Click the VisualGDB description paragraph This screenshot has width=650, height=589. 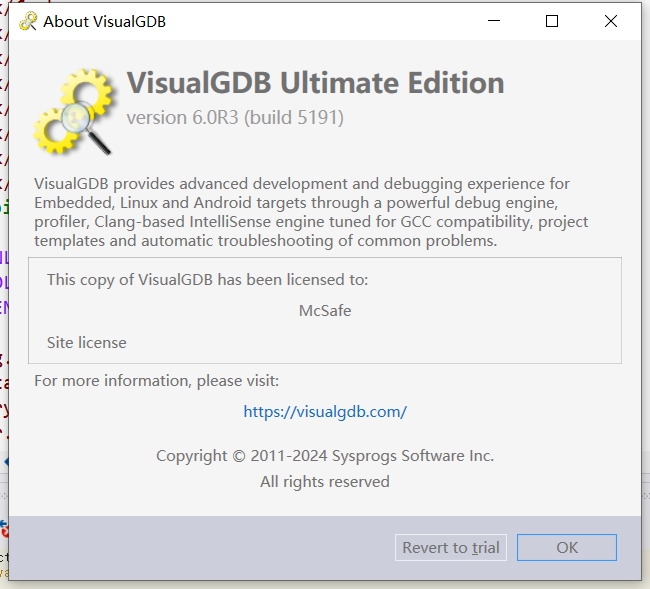click(x=311, y=212)
